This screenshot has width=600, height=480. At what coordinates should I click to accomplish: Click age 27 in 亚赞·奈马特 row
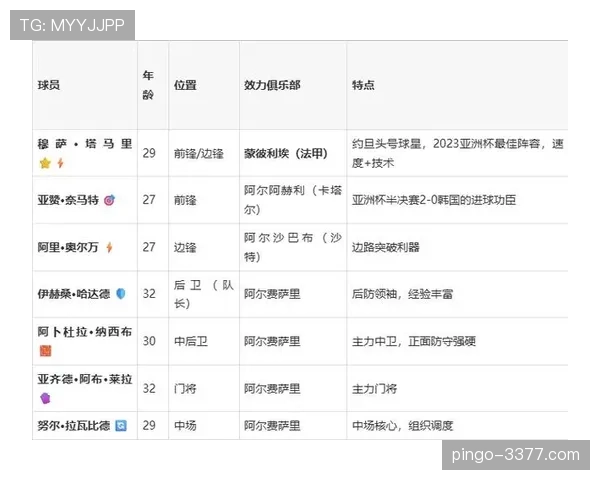pyautogui.click(x=149, y=200)
